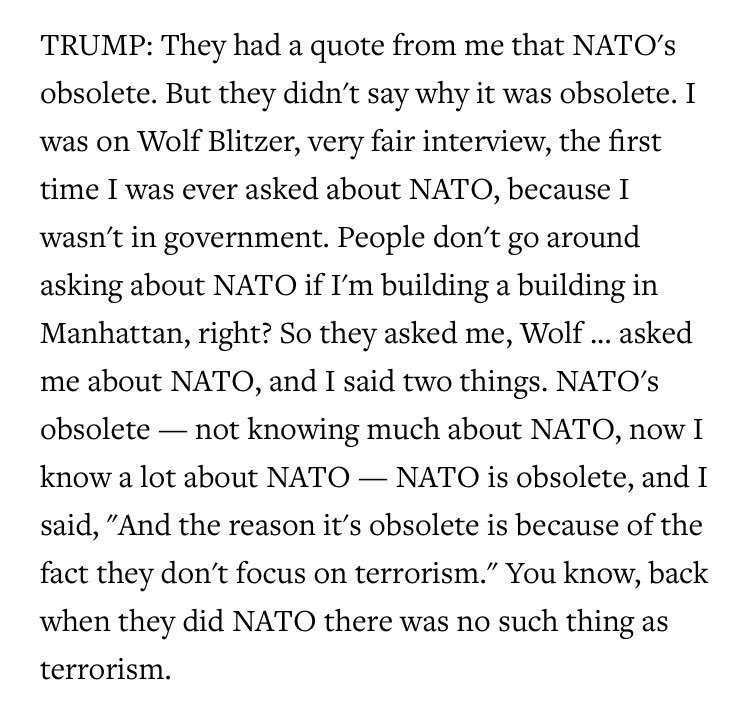Click the name "Blitzer"
The image size is (750, 709).
click(x=254, y=142)
